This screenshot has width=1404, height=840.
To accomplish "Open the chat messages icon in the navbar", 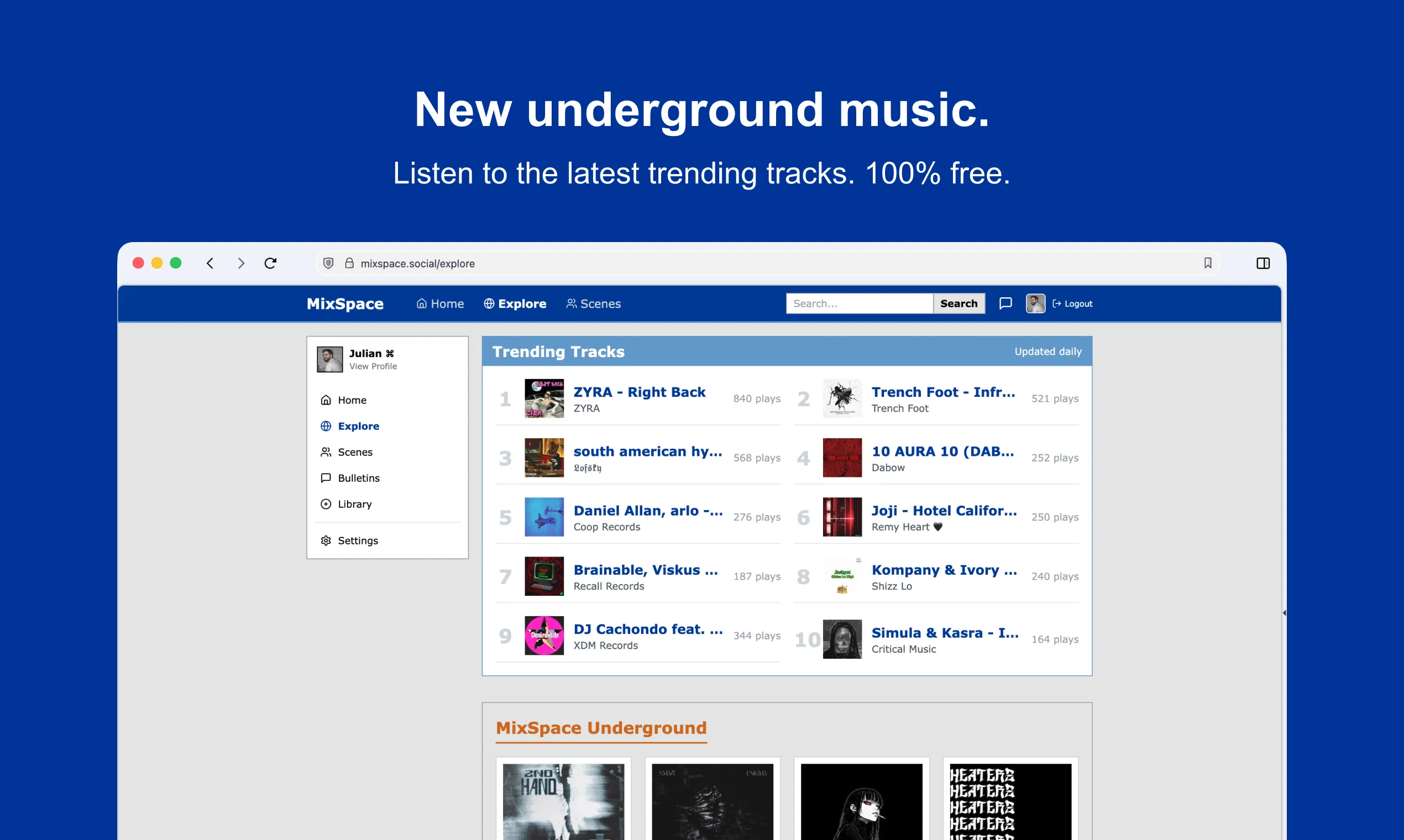I will [1005, 303].
